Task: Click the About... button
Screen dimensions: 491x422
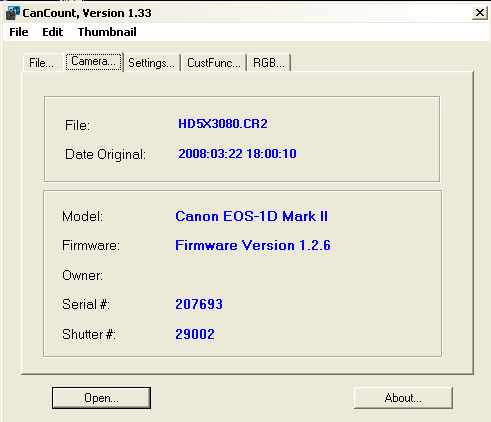Action: [403, 398]
